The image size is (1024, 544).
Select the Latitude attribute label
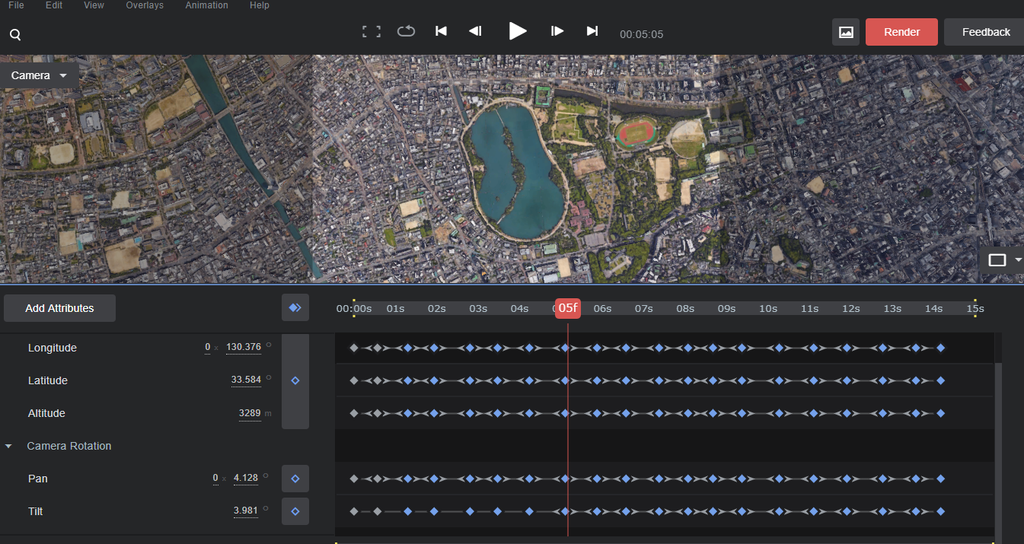pos(48,381)
